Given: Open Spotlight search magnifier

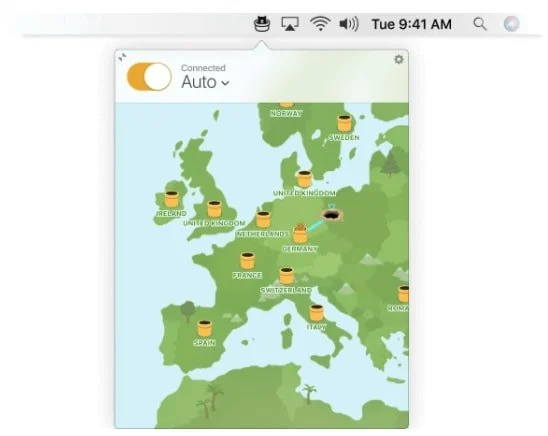Looking at the screenshot, I should (480, 24).
